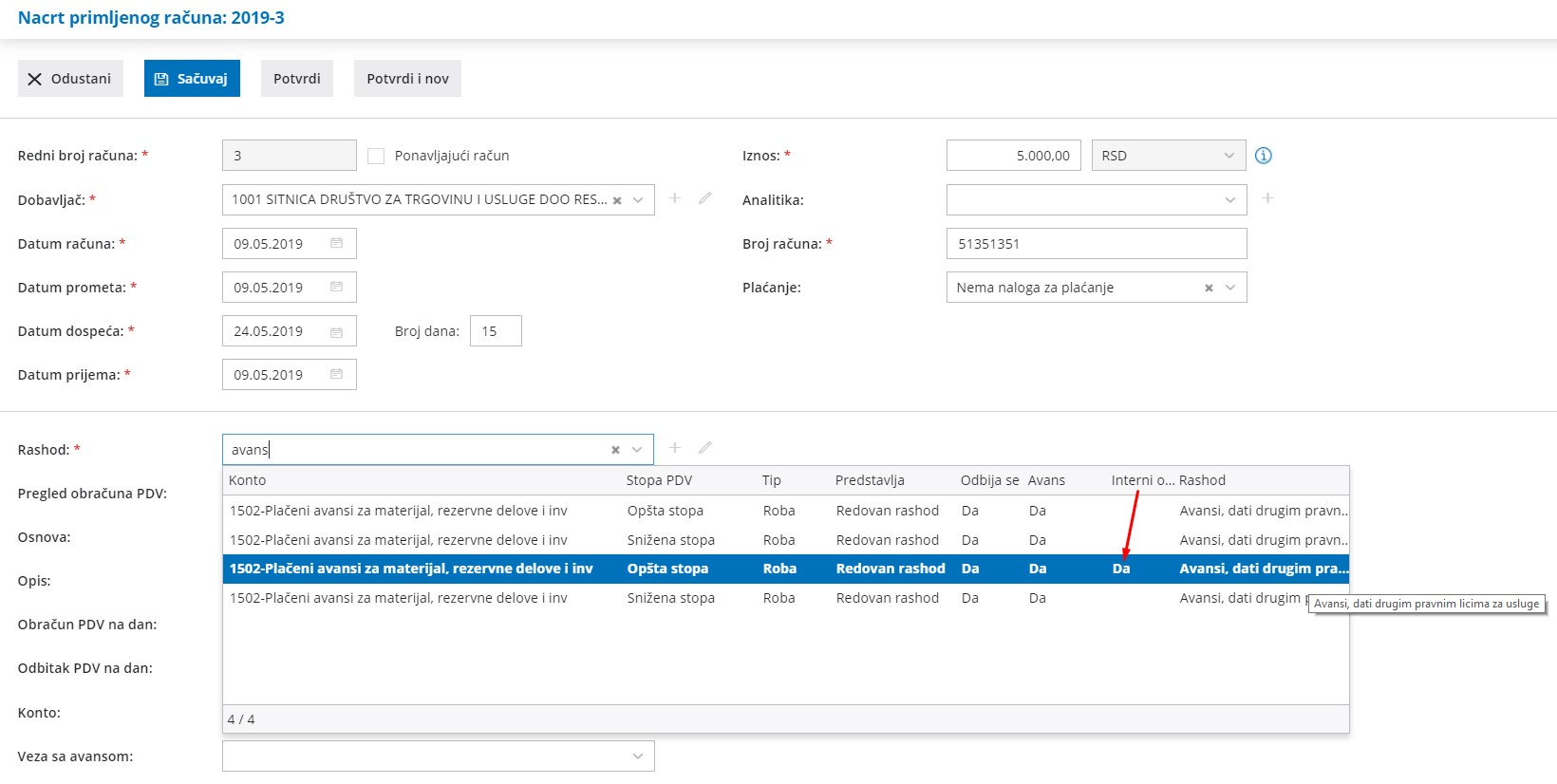Click the Odustani button
The image size is (1557, 784).
click(70, 79)
